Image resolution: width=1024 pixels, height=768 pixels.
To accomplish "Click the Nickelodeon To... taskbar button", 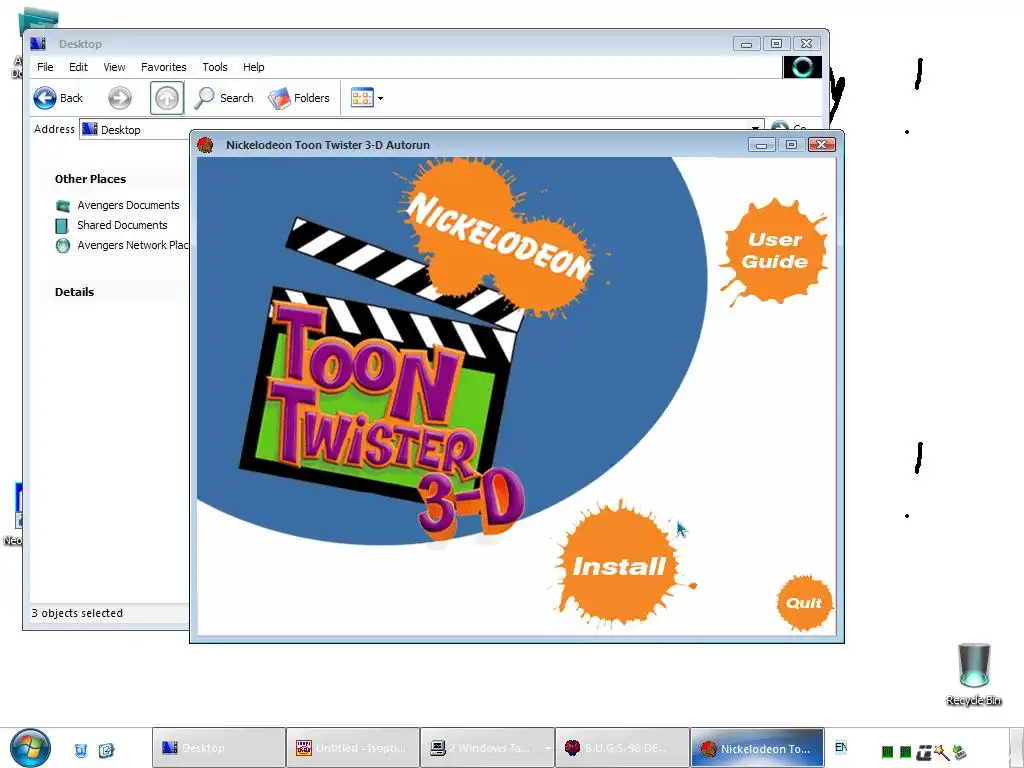I will pos(757,748).
